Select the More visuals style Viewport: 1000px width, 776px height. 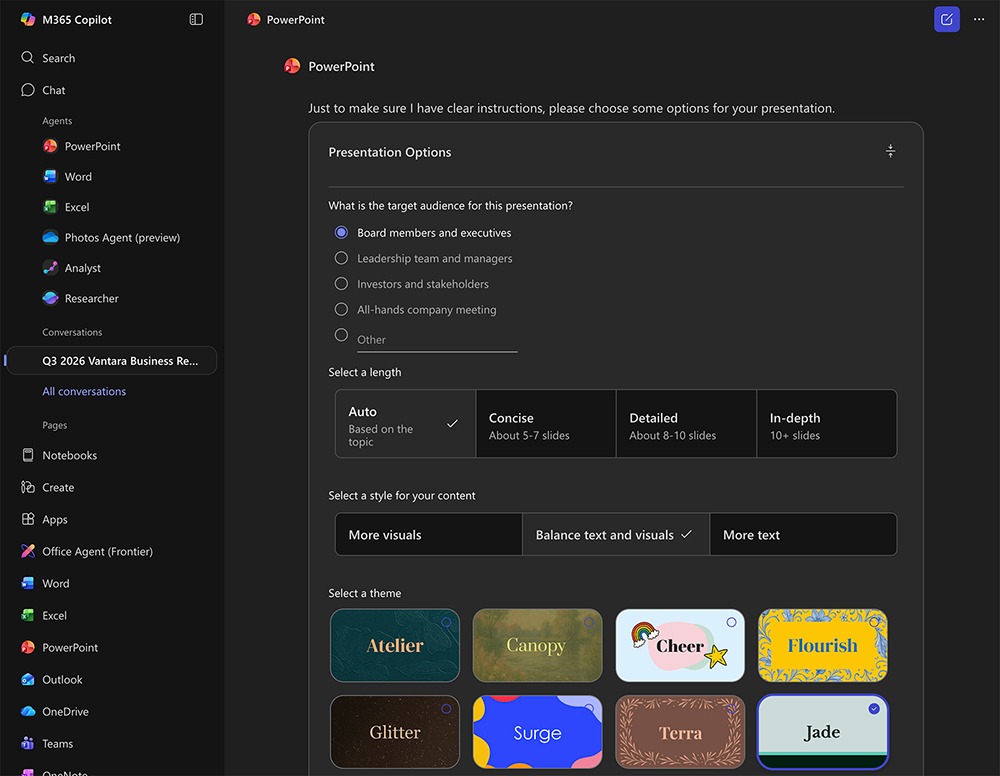[428, 535]
